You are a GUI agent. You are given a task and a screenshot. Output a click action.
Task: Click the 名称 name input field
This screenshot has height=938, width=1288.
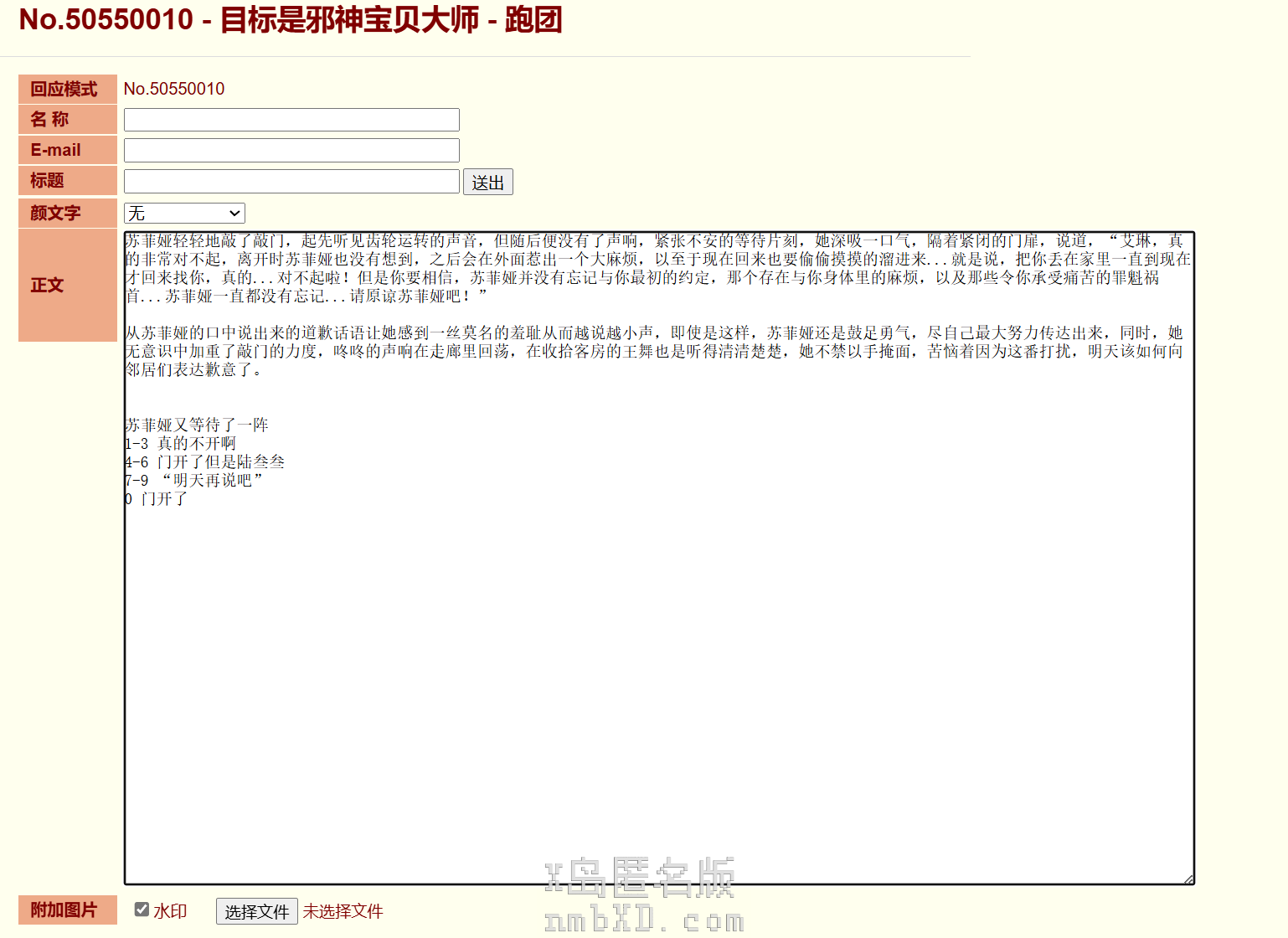click(291, 120)
